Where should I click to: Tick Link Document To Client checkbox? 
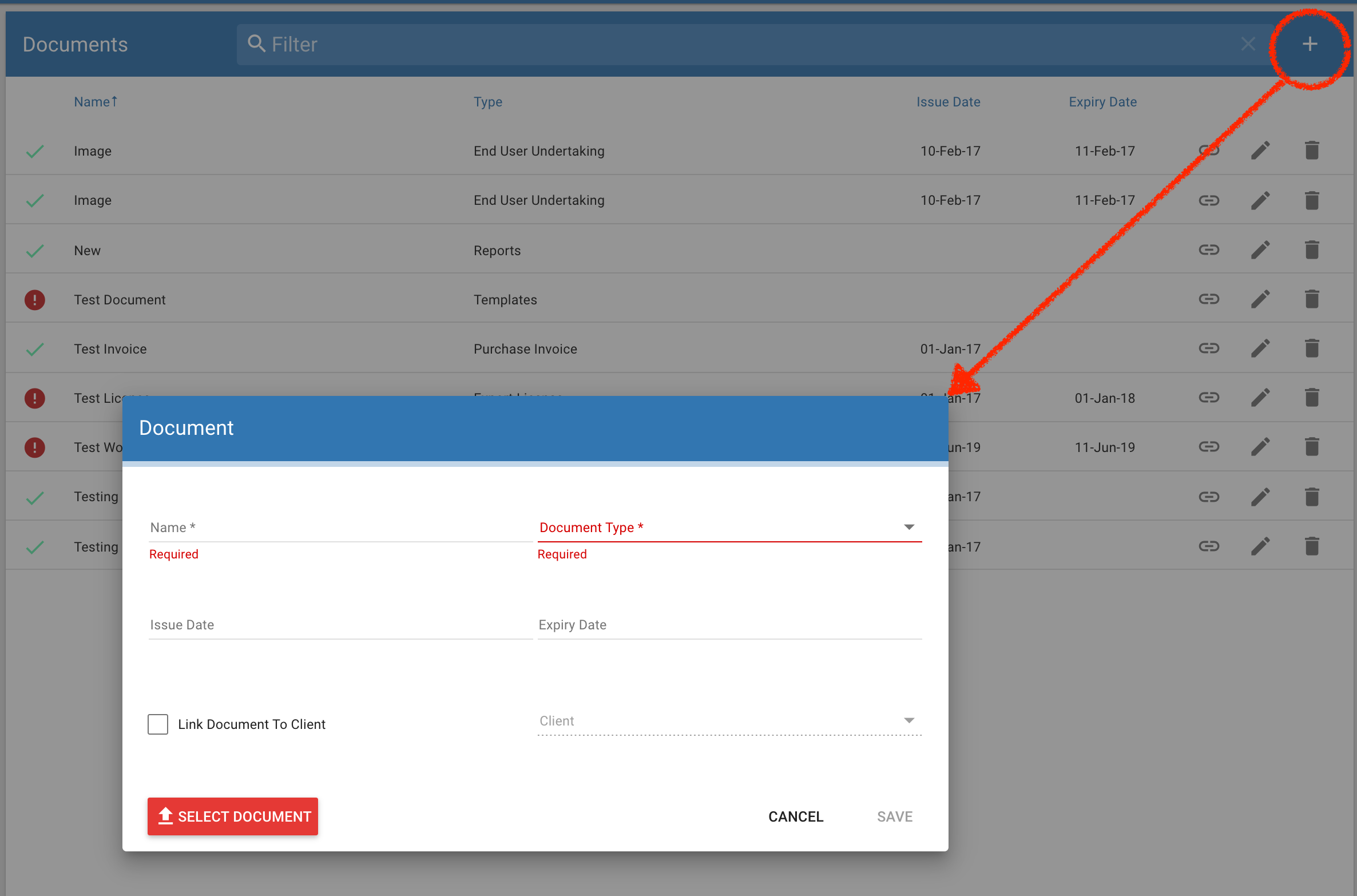tap(158, 724)
